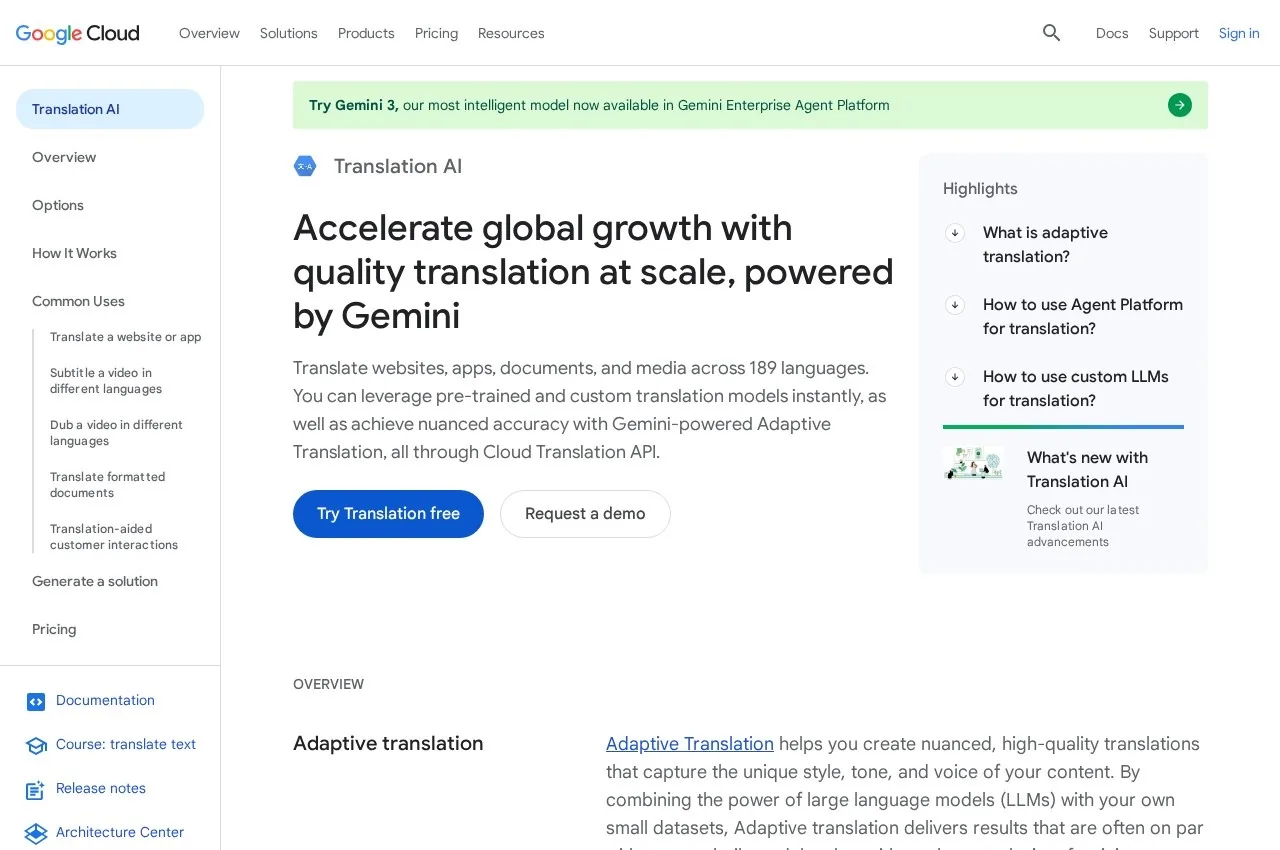This screenshot has width=1280, height=850.
Task: Open the Documentation link
Action: [105, 700]
